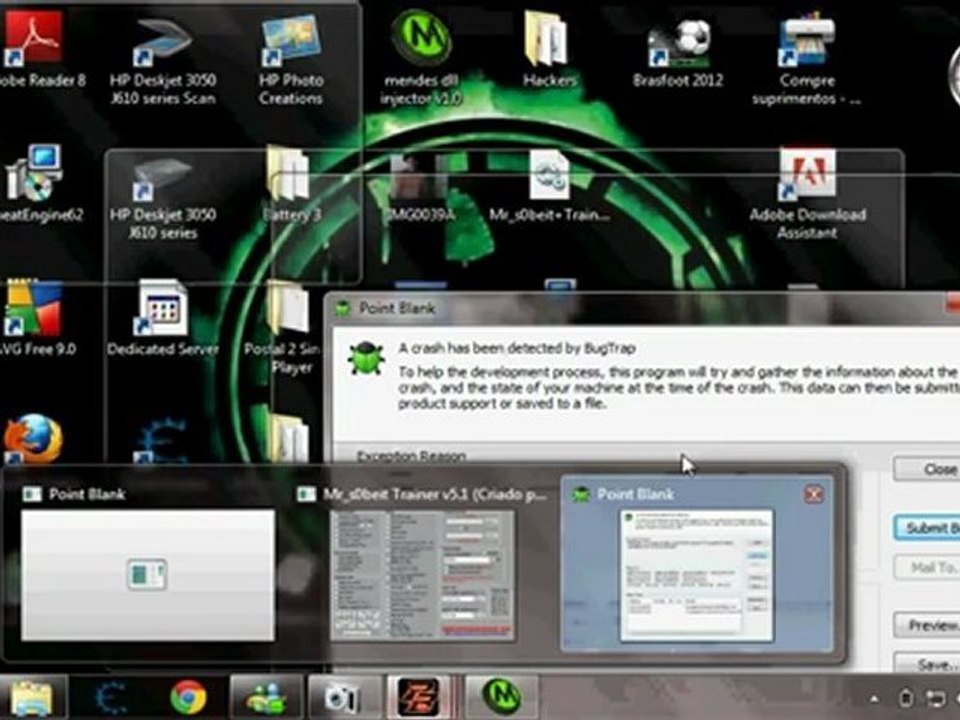Click the Save button in BugTrap dialog
Screen dimensions: 960x720
[x=927, y=663]
